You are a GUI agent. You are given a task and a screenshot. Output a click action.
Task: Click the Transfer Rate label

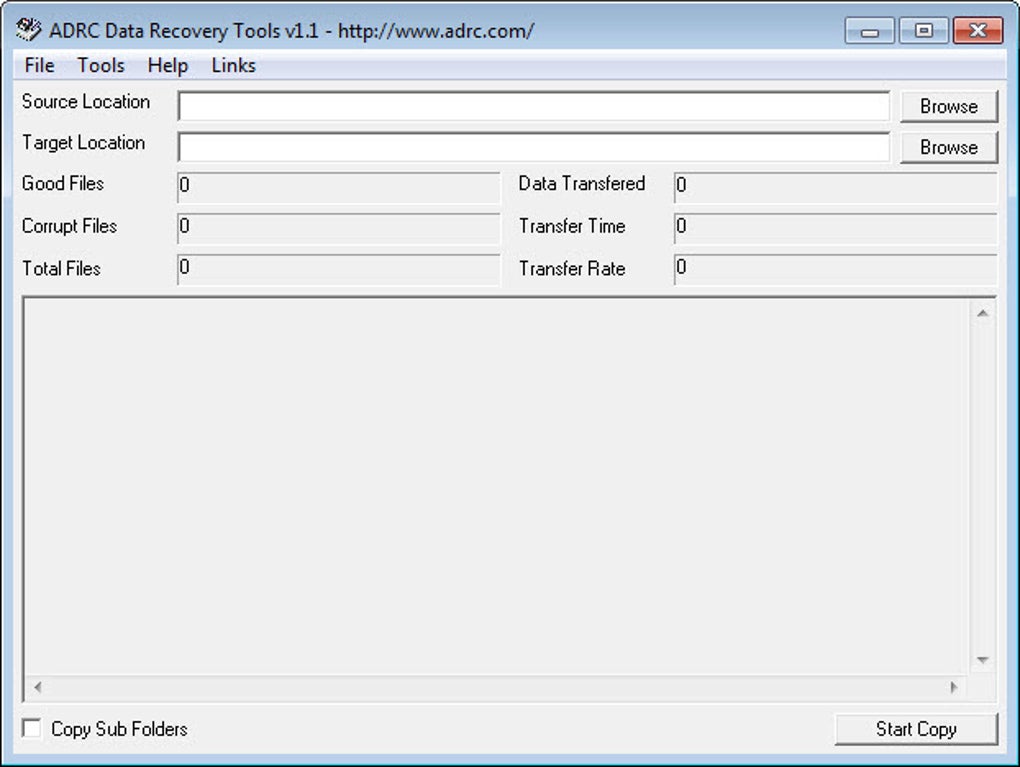coord(572,268)
